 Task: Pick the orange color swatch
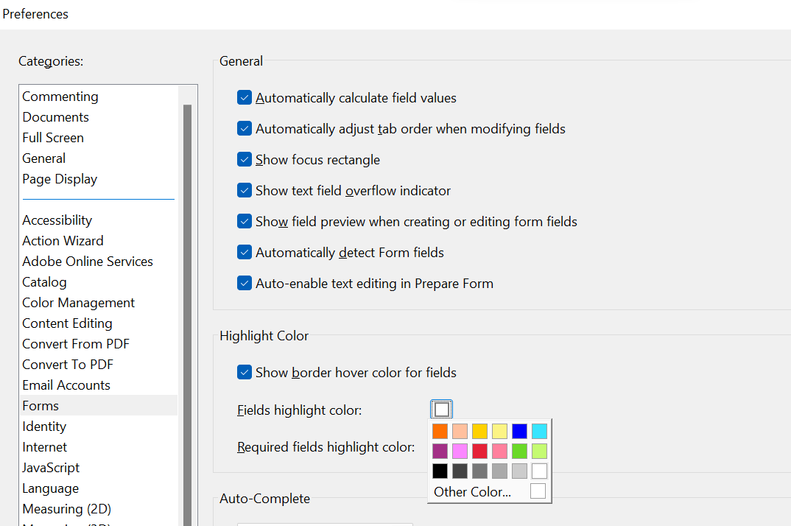pos(440,431)
